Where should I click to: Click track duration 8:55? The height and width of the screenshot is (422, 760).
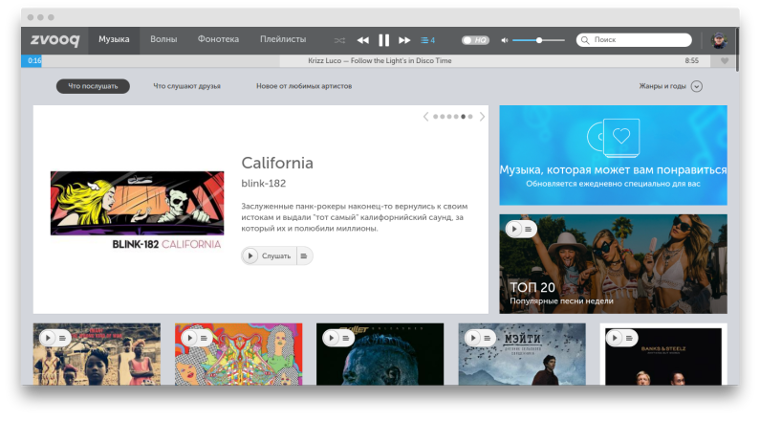click(692, 61)
